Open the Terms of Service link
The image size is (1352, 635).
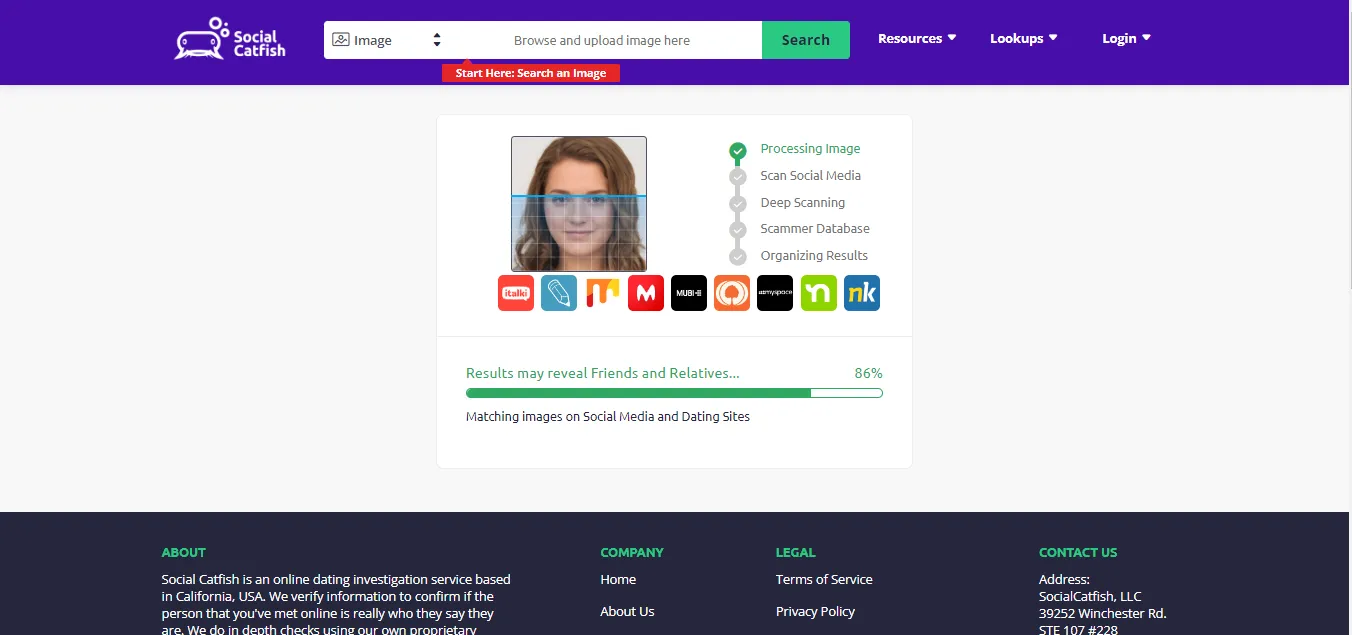(824, 579)
